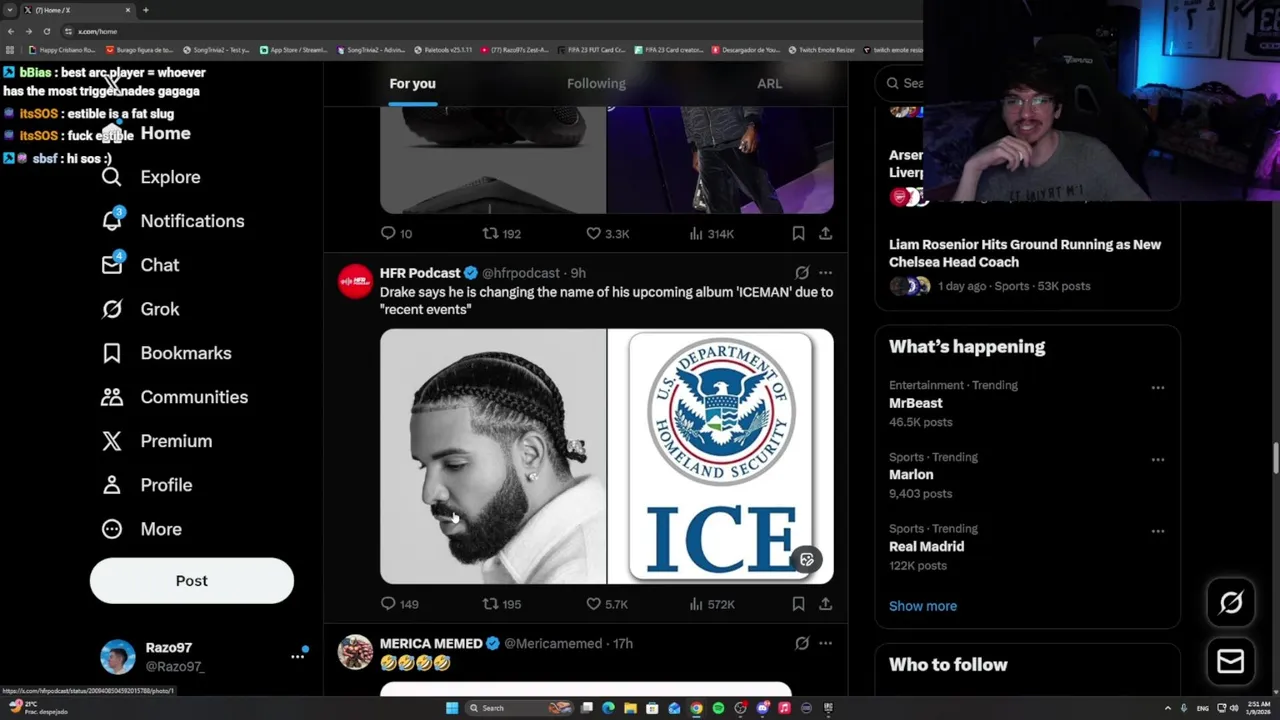Image resolution: width=1280 pixels, height=720 pixels.
Task: Open the @hfrpodcast handle link
Action: tap(520, 273)
